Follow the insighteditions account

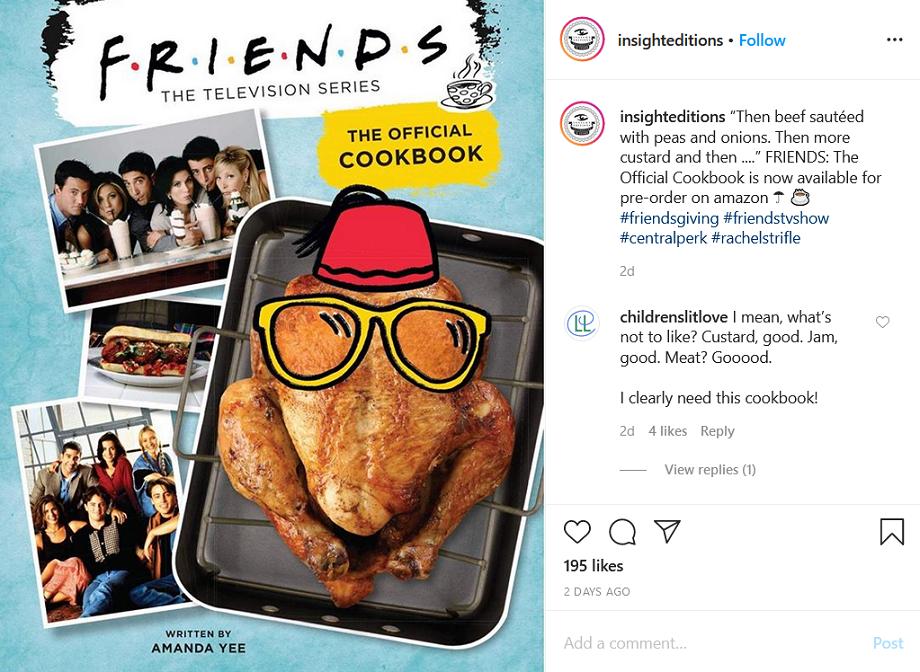762,40
